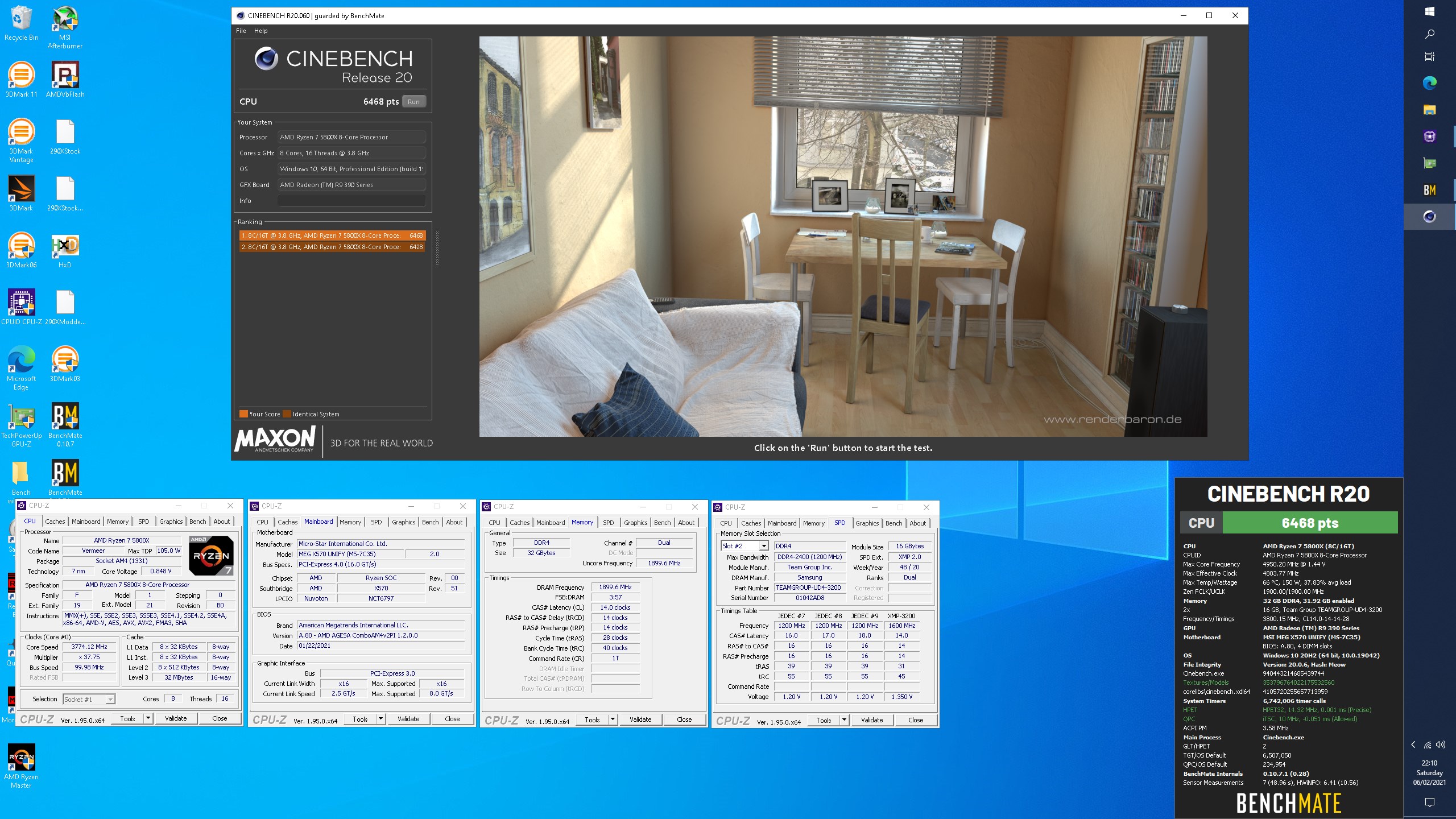The image size is (1456, 819).
Task: Click the Cinebench Info input field
Action: [351, 201]
